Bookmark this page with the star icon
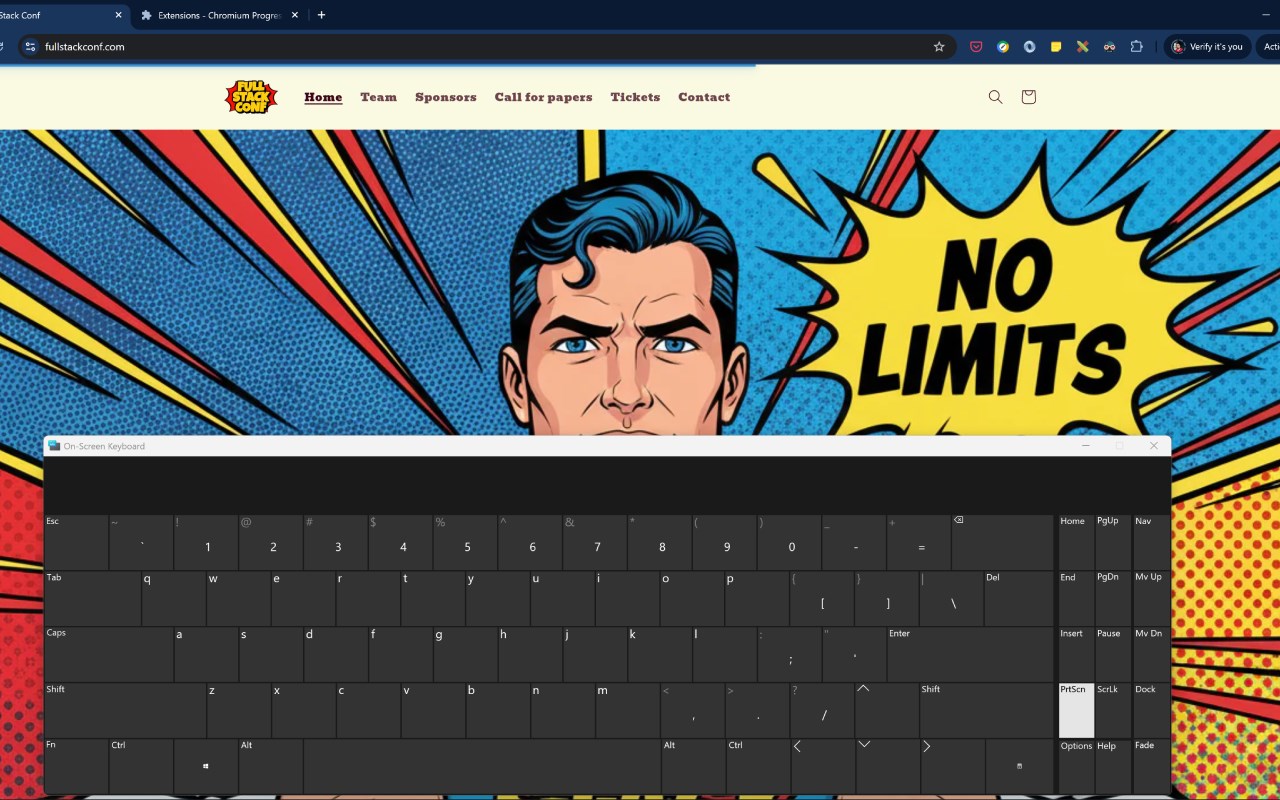This screenshot has width=1280, height=800. tap(939, 47)
